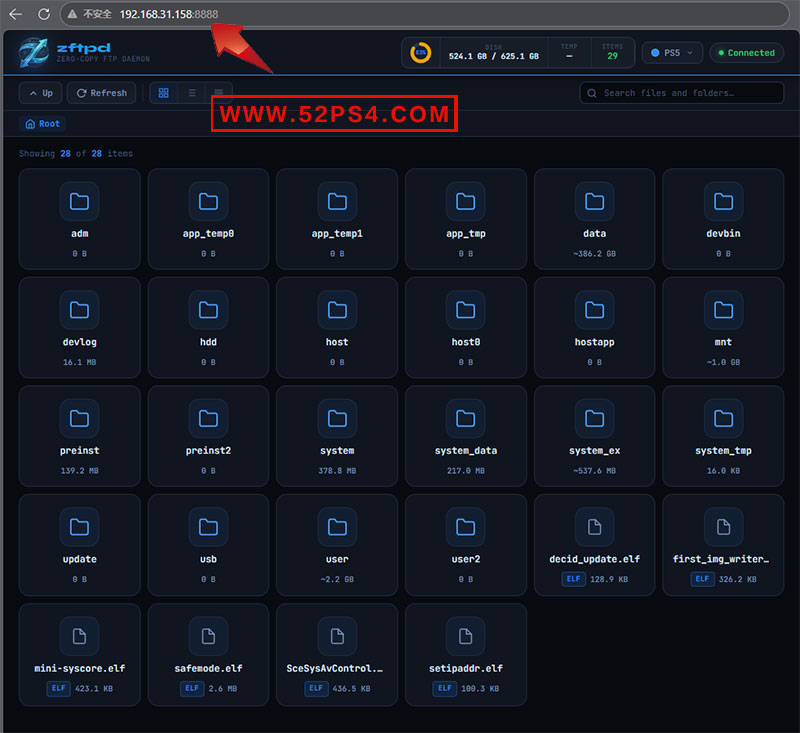Go to Root breadcrumb
Screen dimensions: 800x733
coord(43,124)
